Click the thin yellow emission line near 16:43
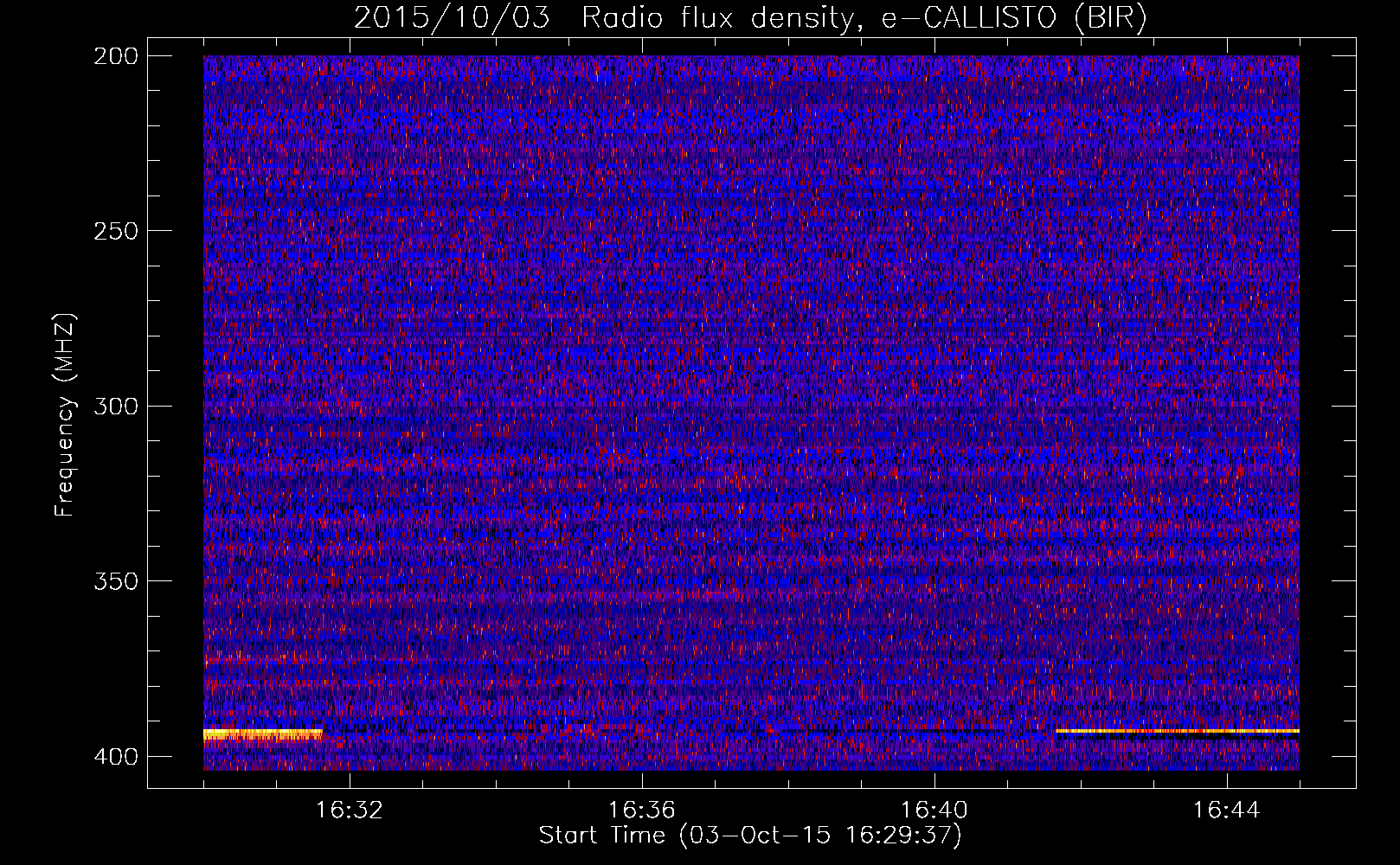This screenshot has height=865, width=1400. click(1178, 732)
